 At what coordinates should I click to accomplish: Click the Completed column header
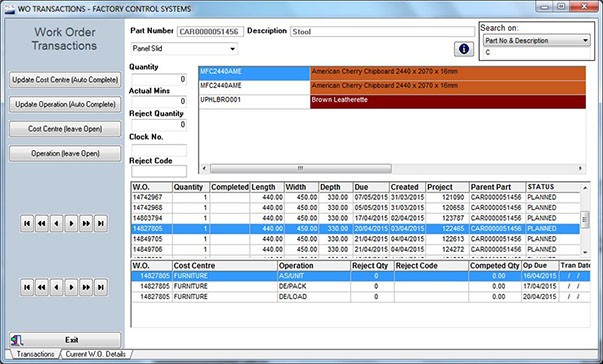(x=230, y=187)
